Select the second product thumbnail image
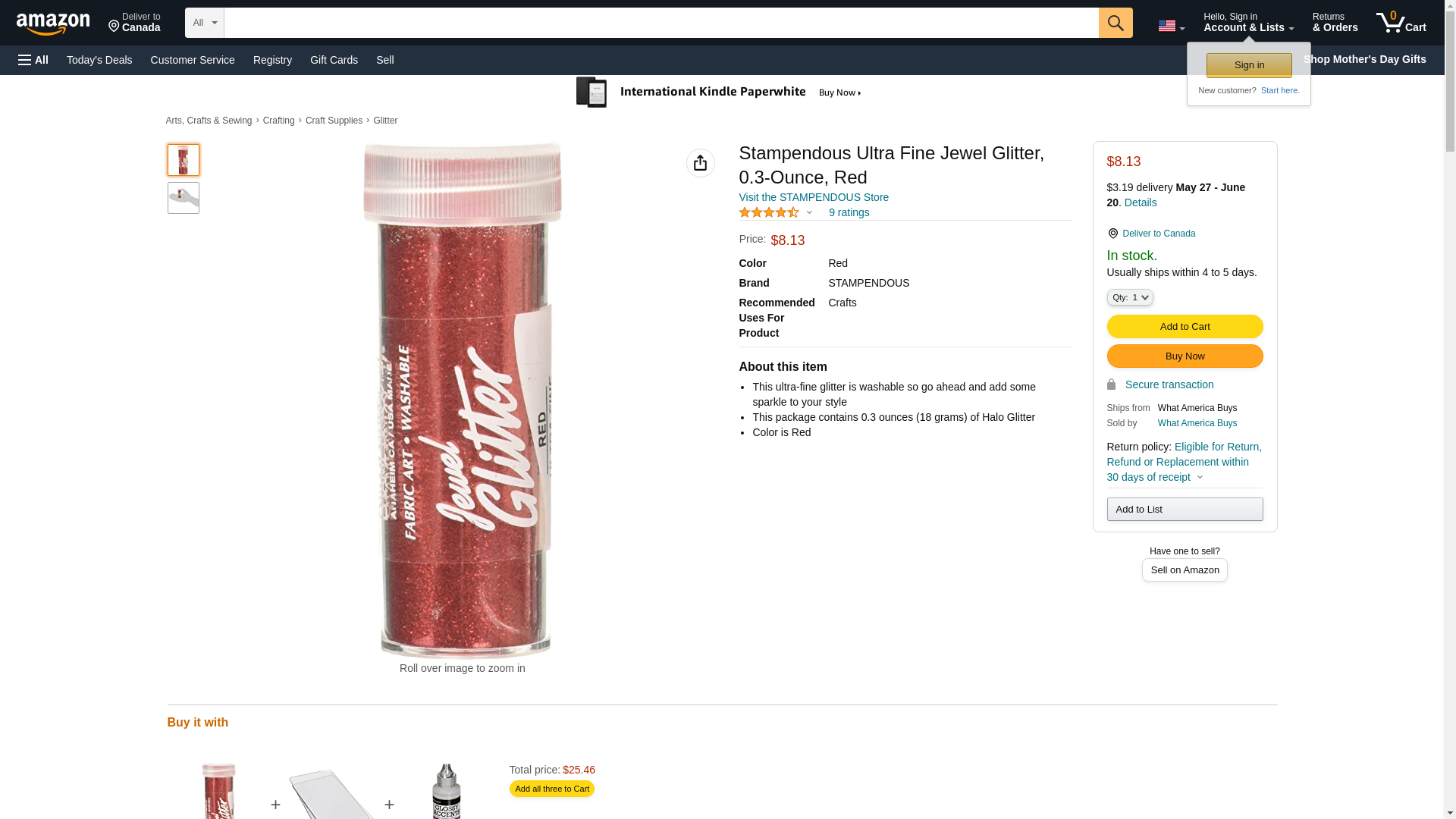Viewport: 1456px width, 819px height. click(x=183, y=197)
